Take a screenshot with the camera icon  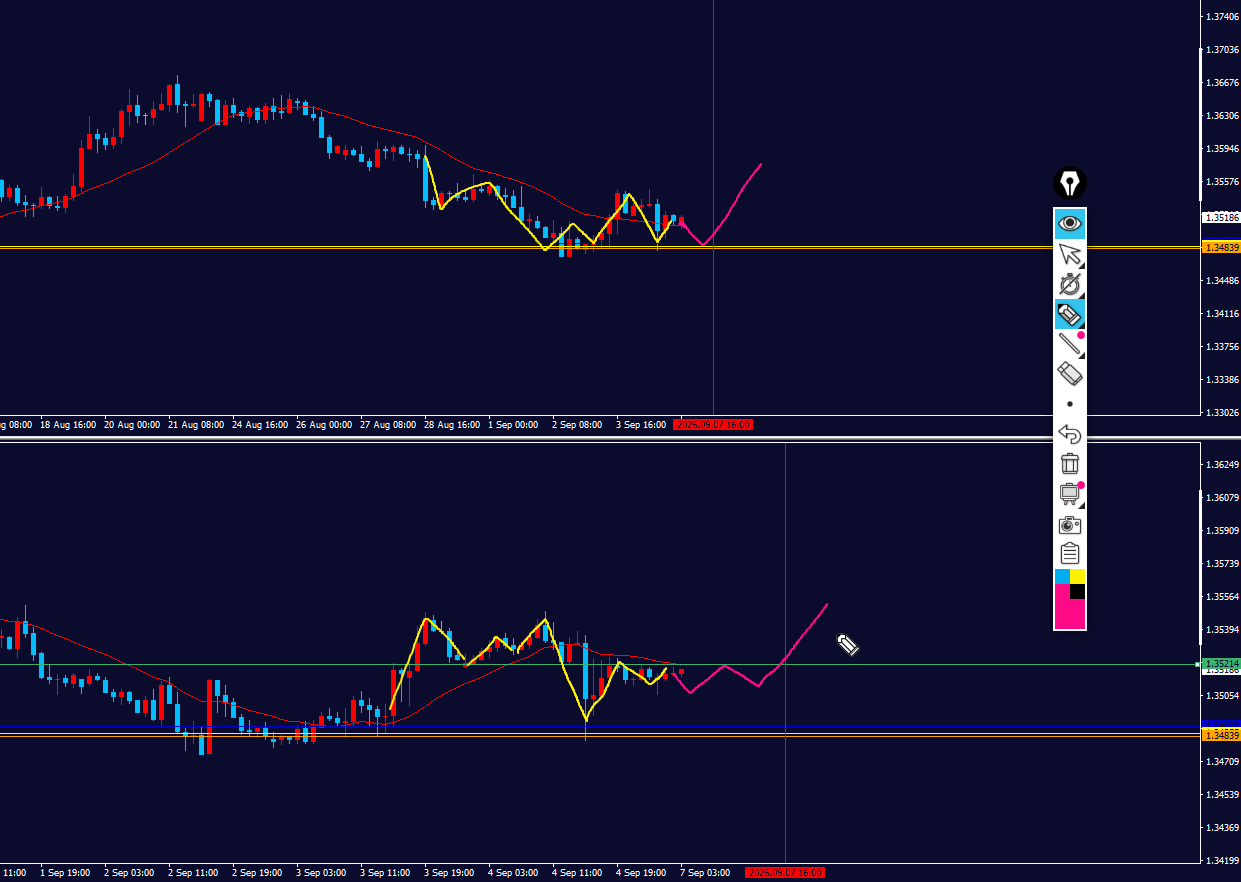[x=1070, y=524]
